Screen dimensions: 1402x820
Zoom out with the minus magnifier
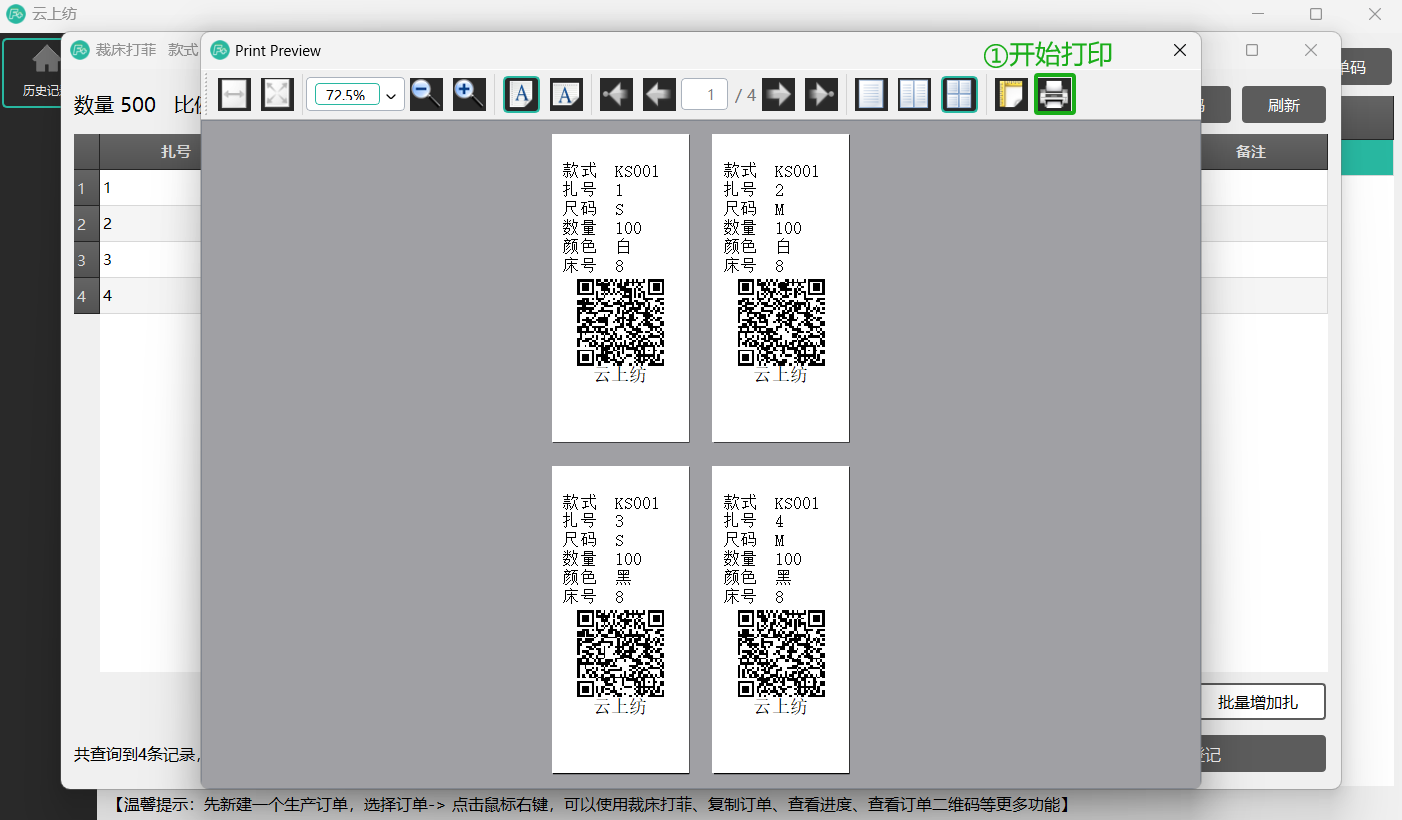(426, 95)
